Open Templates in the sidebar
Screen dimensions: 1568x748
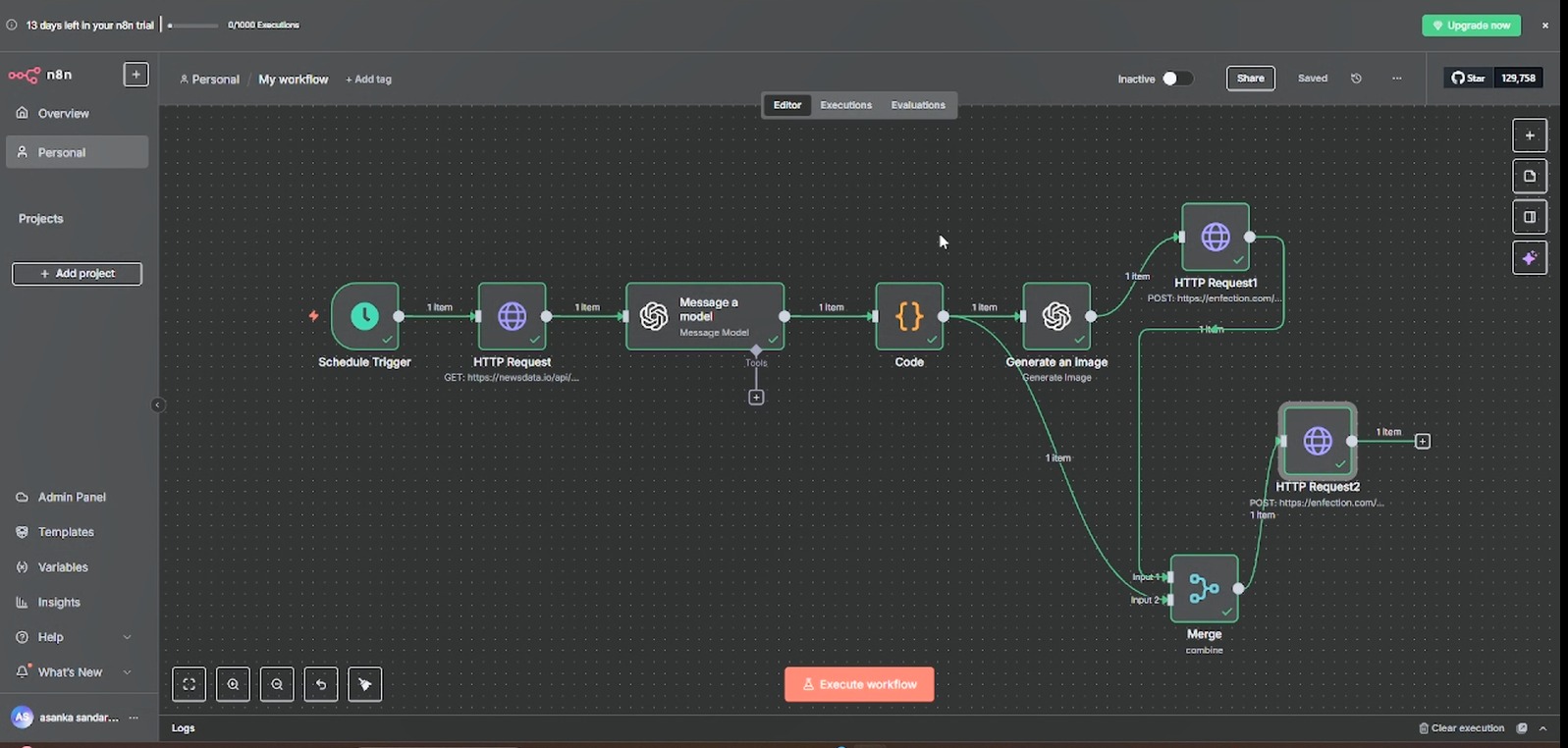coord(66,532)
